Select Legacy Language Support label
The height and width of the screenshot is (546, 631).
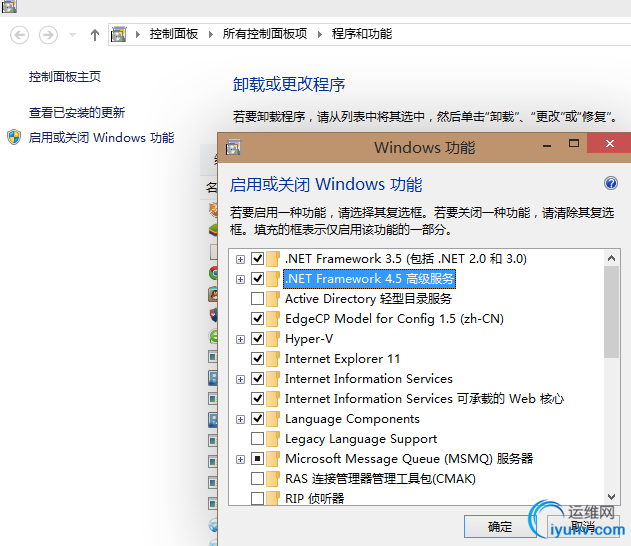(x=361, y=439)
